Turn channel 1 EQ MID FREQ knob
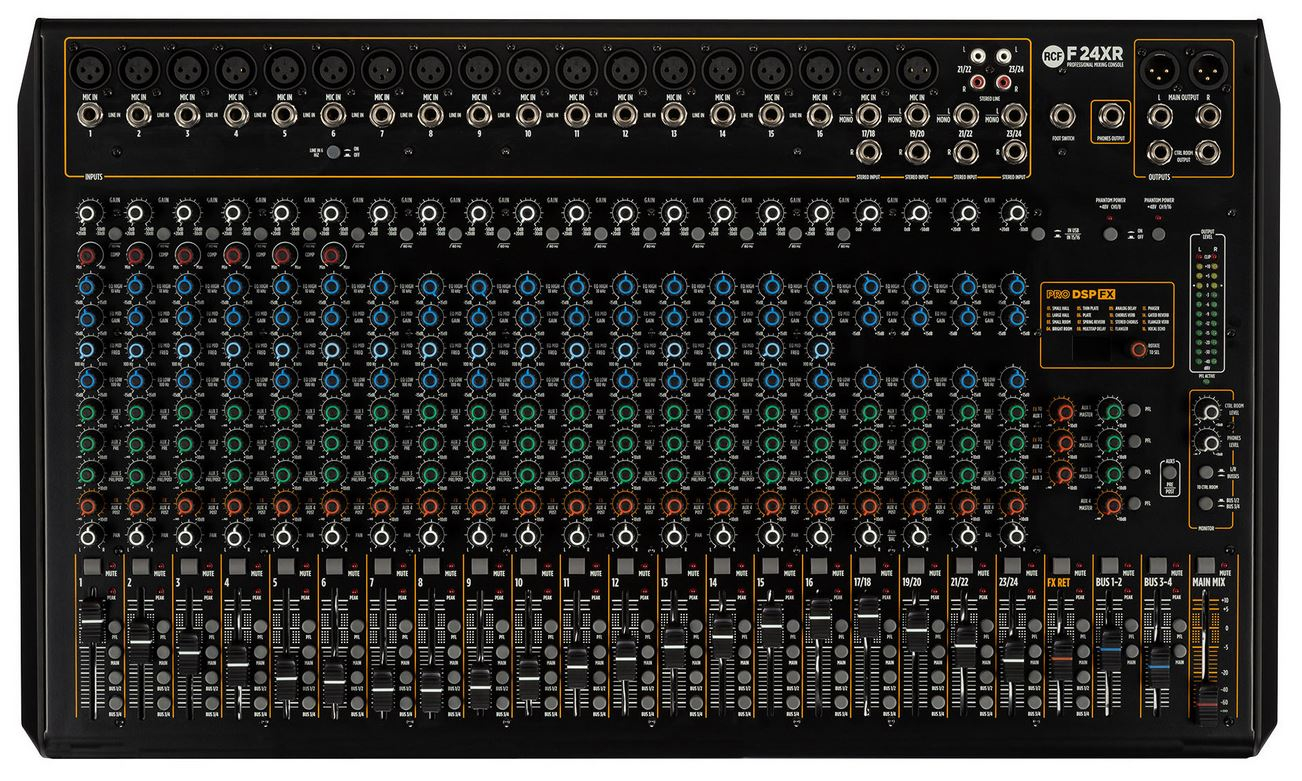 88,349
